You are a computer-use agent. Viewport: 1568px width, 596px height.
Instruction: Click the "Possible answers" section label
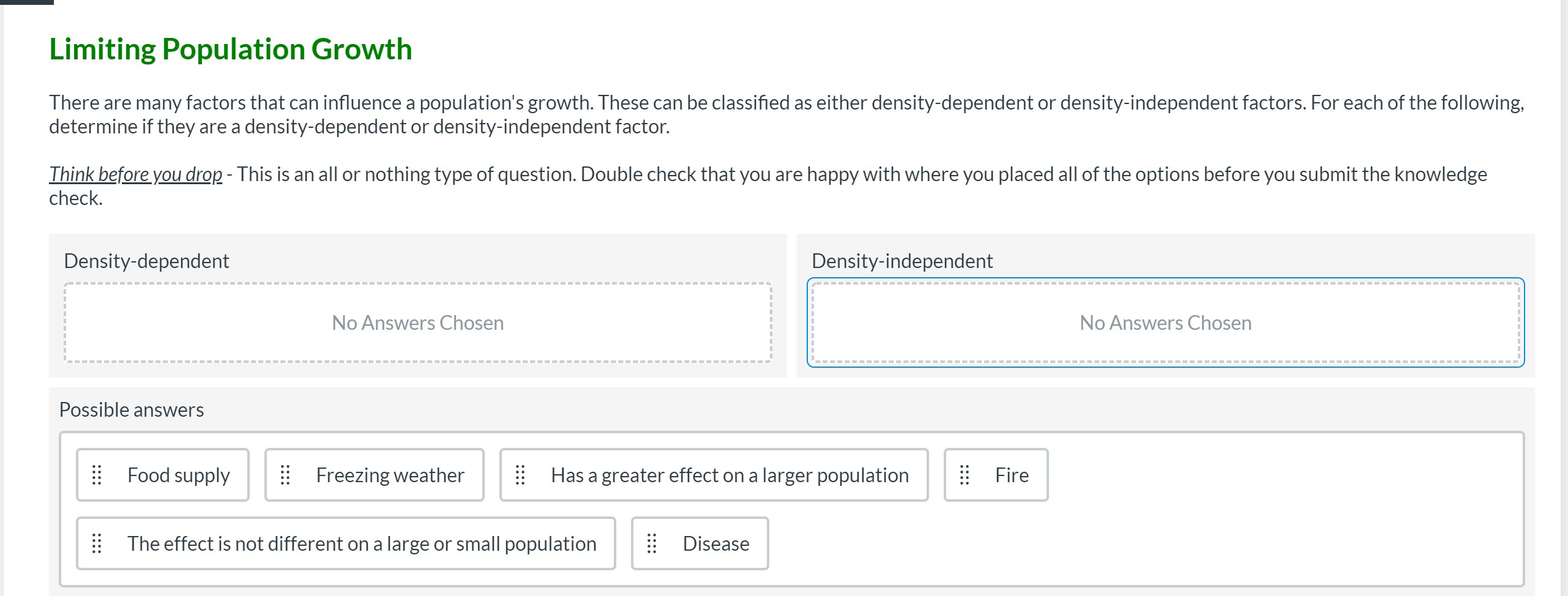[132, 409]
